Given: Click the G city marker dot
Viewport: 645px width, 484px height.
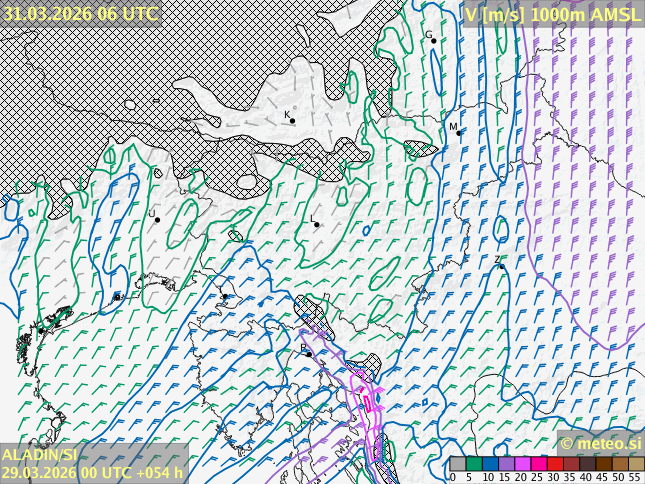Looking at the screenshot, I should pos(434,41).
